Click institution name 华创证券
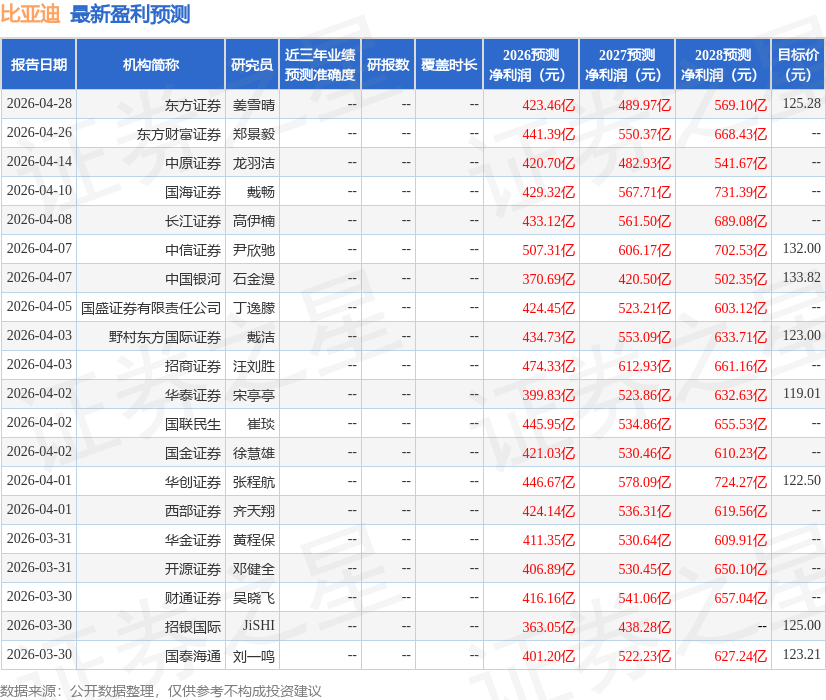The width and height of the screenshot is (826, 700). 192,482
